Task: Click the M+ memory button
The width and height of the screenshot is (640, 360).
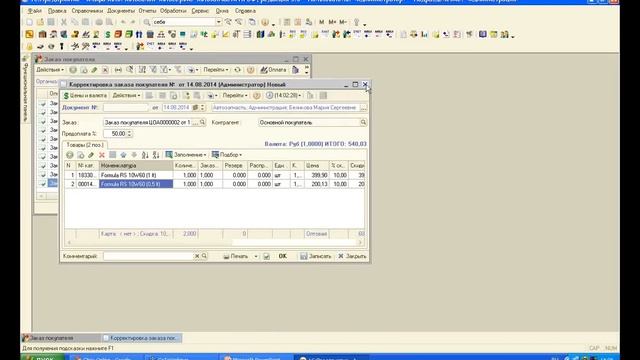Action: coord(332,22)
